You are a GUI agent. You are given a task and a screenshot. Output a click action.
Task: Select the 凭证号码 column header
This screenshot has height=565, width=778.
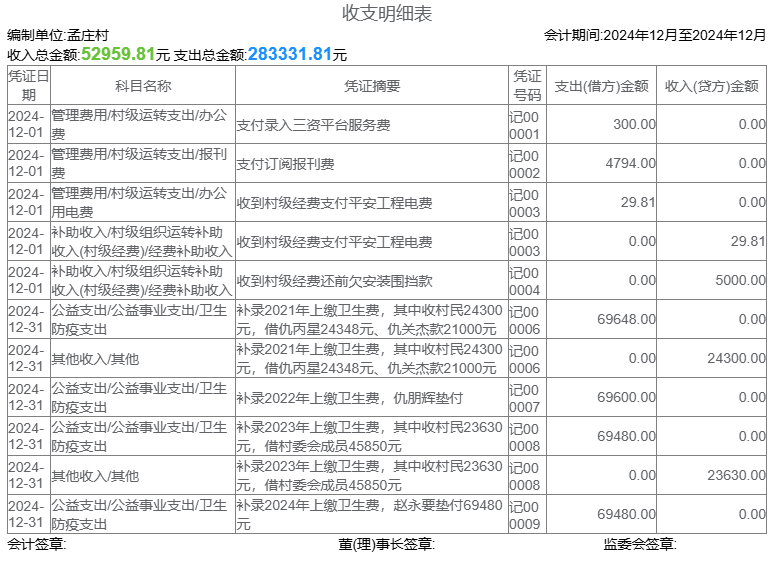526,85
